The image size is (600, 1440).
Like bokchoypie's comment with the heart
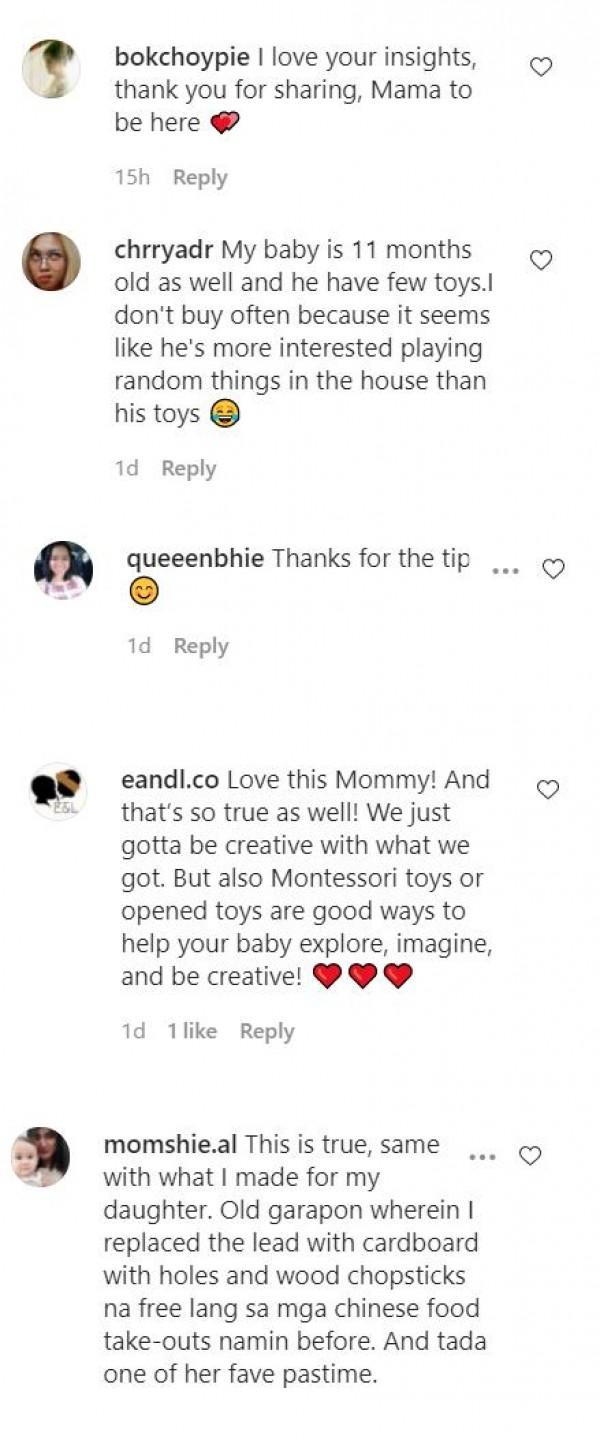pos(541,67)
